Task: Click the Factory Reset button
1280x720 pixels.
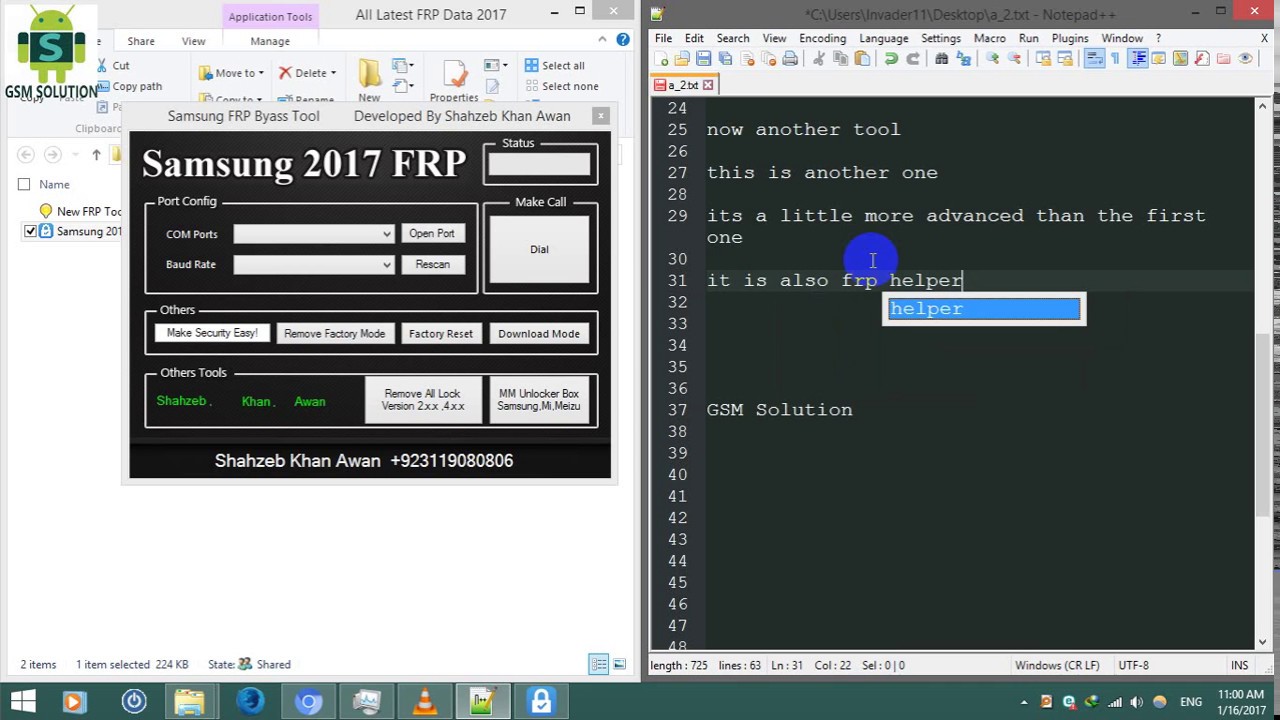Action: pos(440,334)
